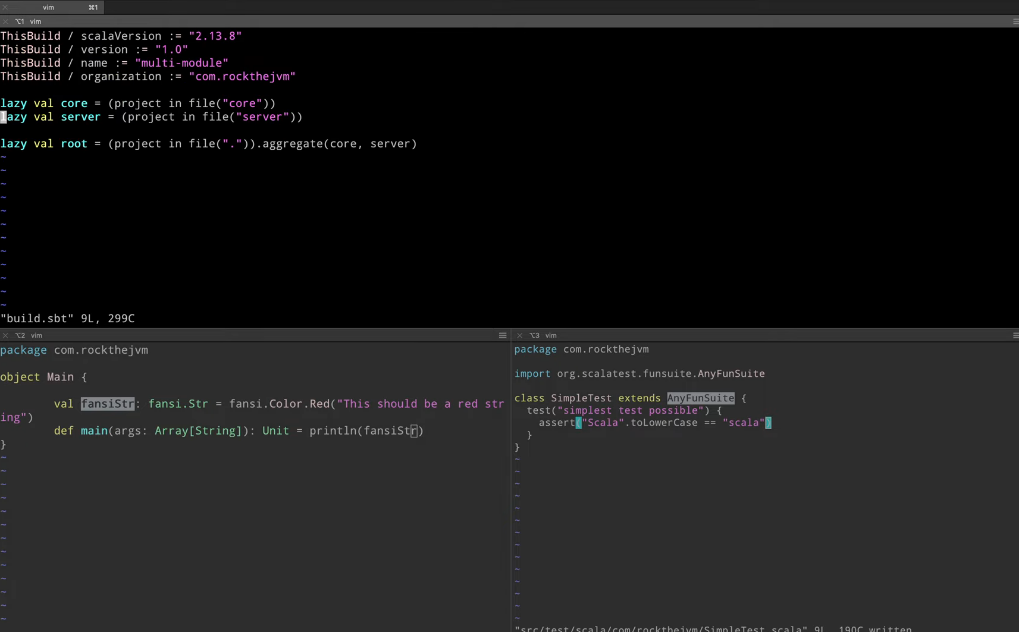
Task: Click println(fansiStr) call
Action: [x=367, y=430]
